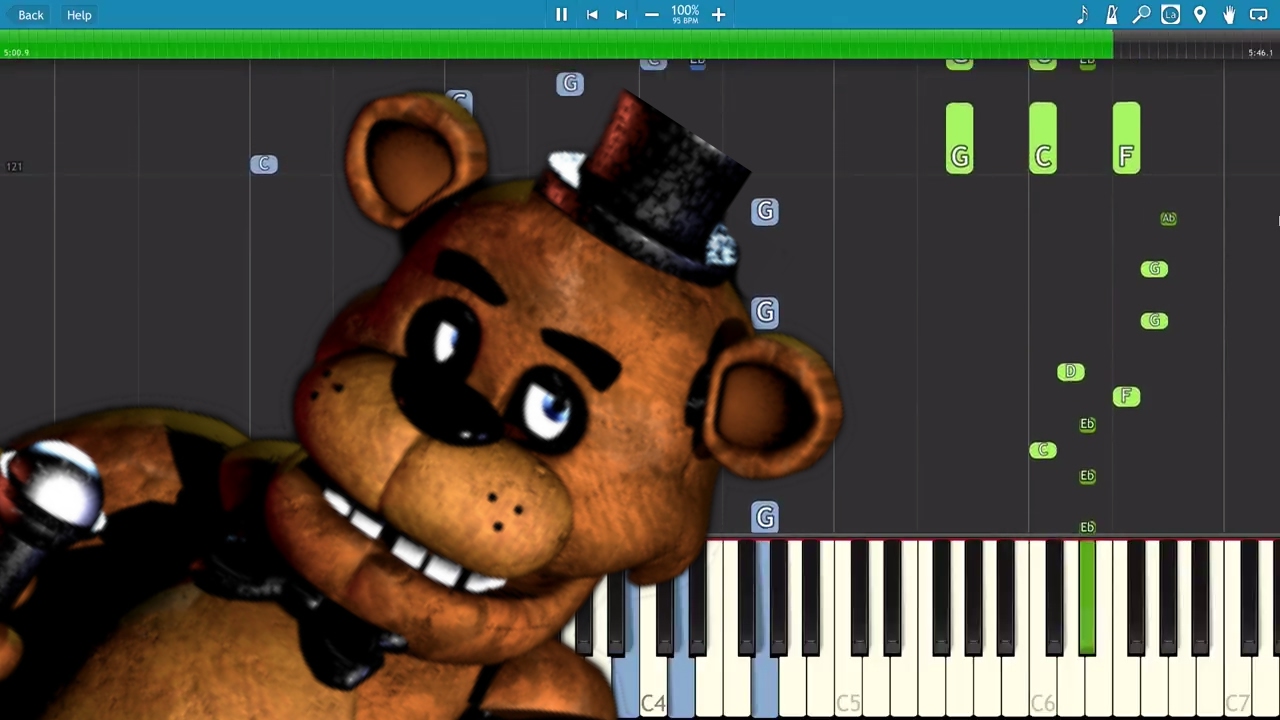Toggle the La note labels icon
Image resolution: width=1280 pixels, height=720 pixels.
[x=1170, y=15]
